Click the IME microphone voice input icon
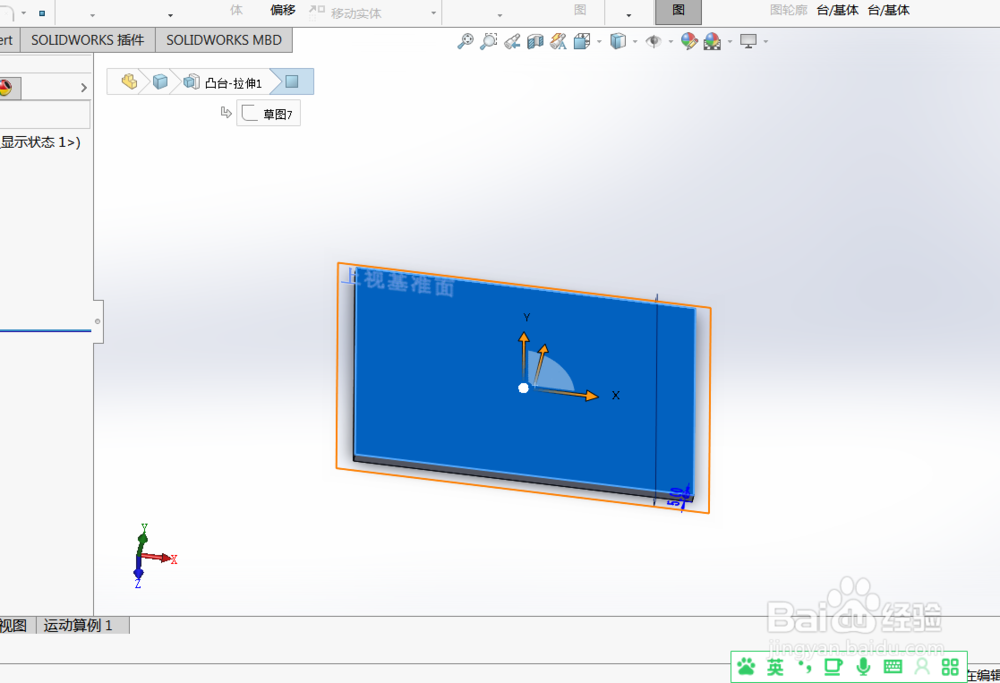This screenshot has width=1000, height=683. click(x=864, y=667)
